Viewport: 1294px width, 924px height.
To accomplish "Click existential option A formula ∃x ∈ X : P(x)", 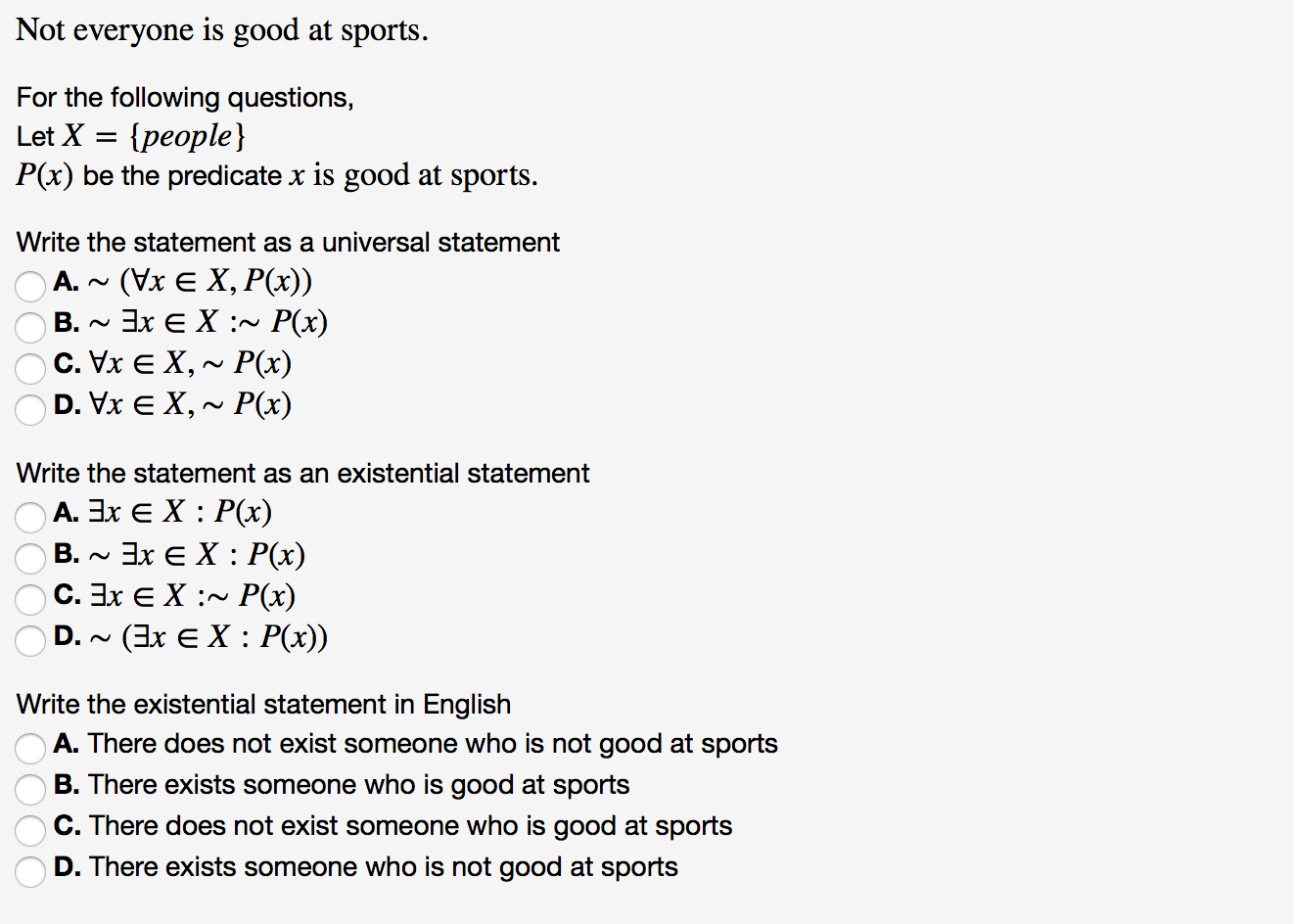I will (180, 512).
